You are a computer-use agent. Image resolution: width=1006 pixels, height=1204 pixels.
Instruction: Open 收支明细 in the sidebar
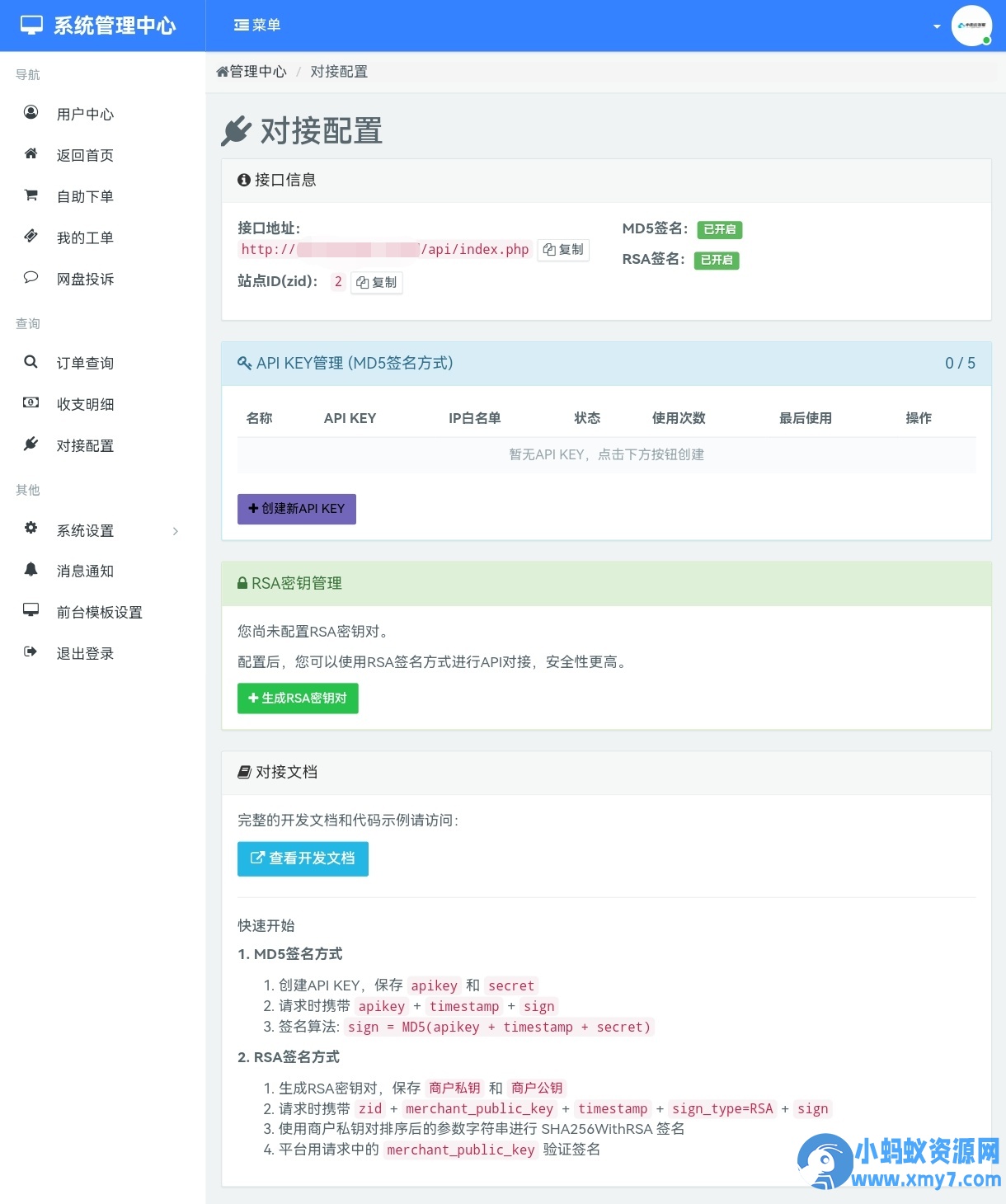[85, 404]
